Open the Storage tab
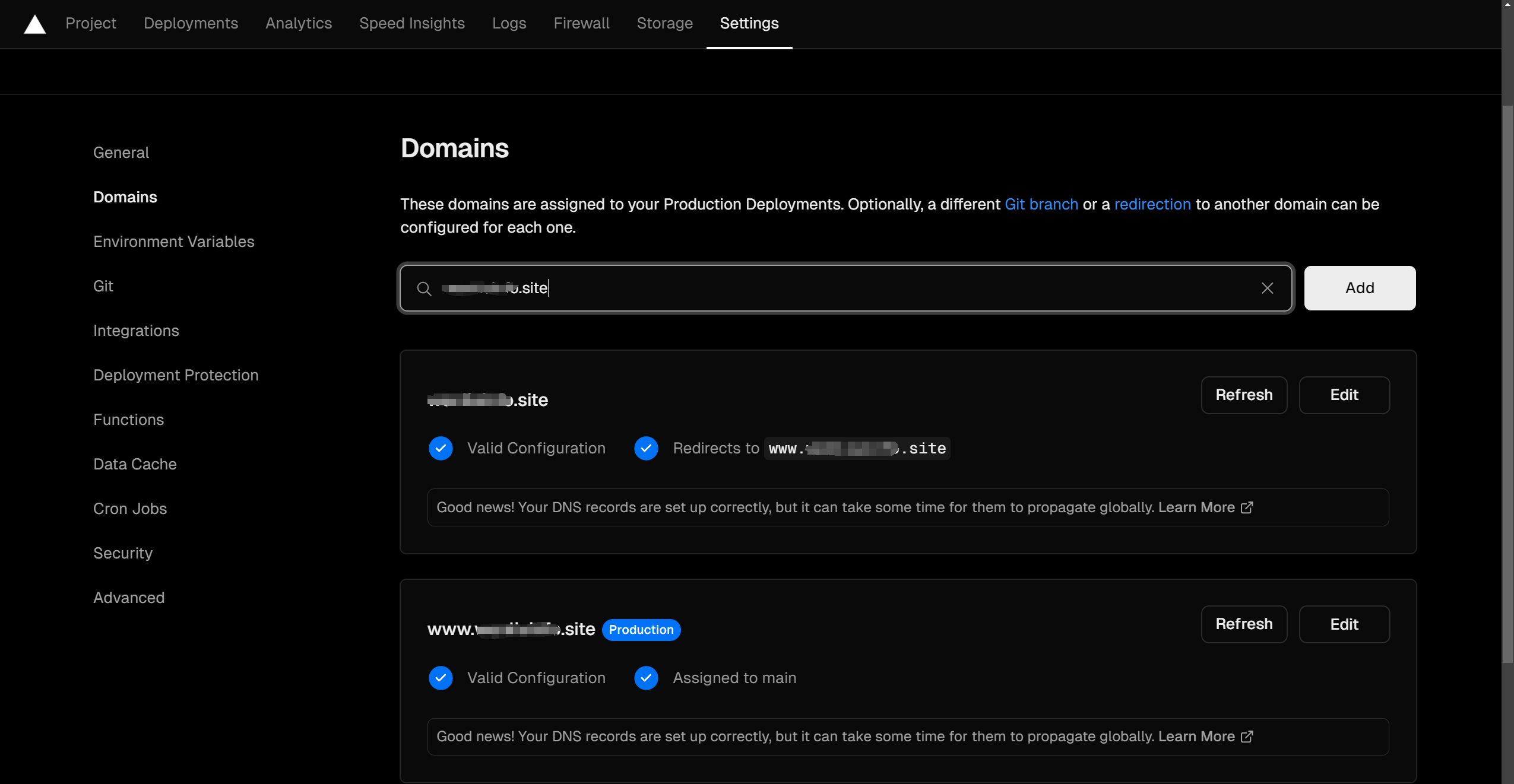This screenshot has width=1514, height=784. pos(664,23)
